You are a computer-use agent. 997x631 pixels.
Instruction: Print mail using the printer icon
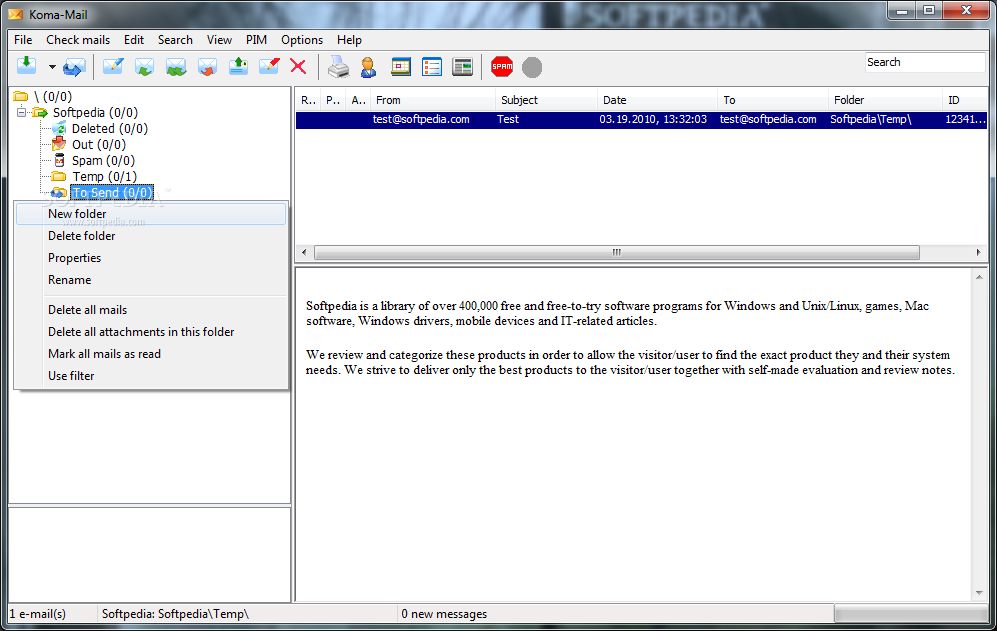[338, 66]
